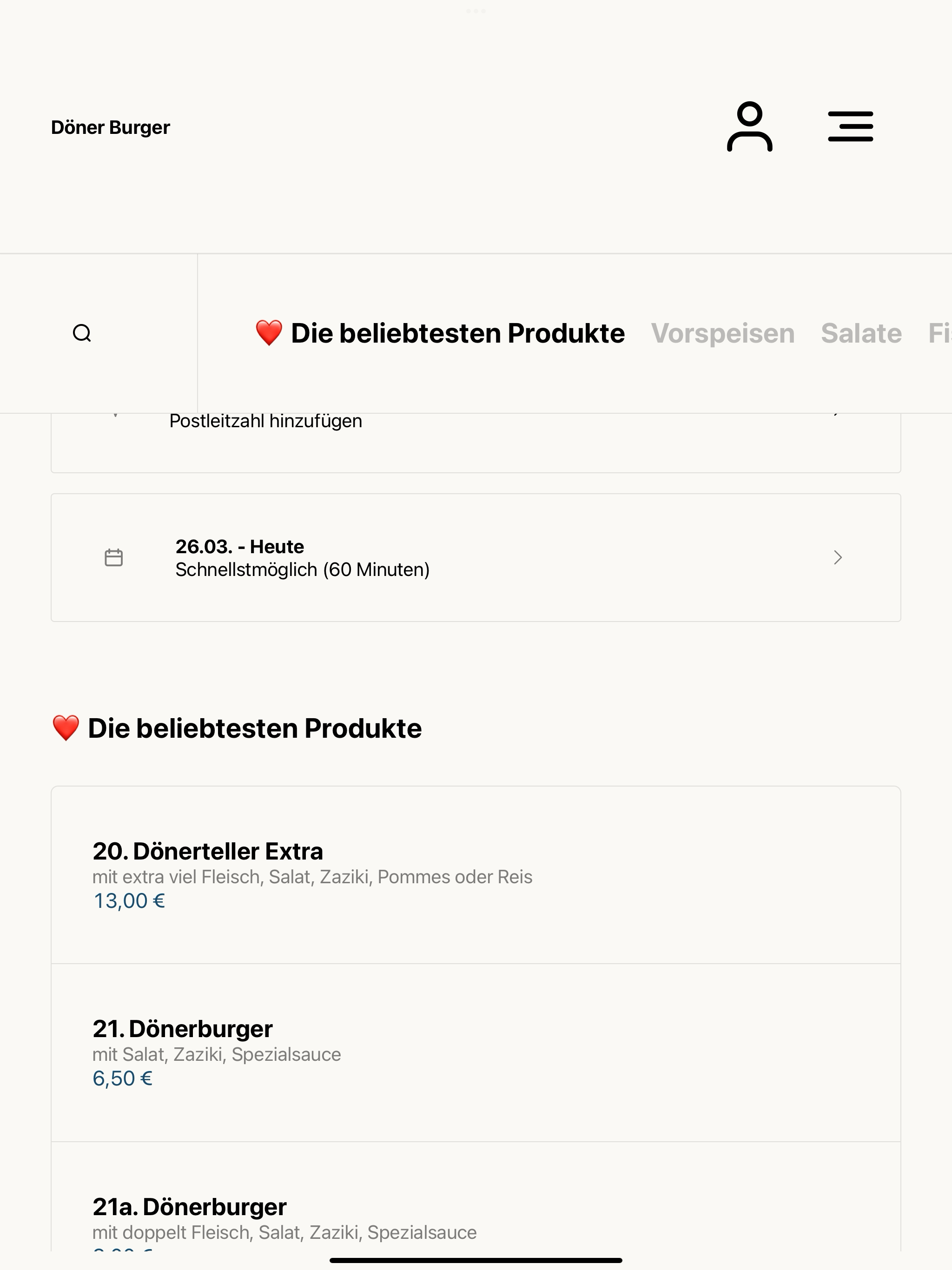
Task: Open the hamburger menu icon
Action: tap(850, 127)
